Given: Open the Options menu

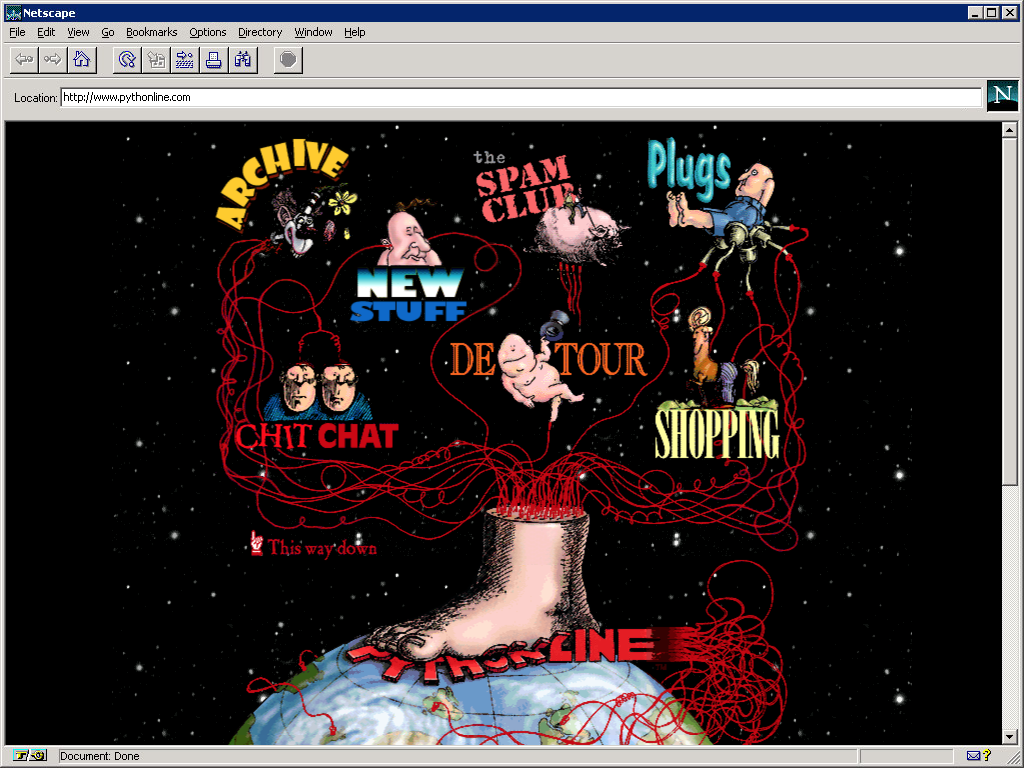Looking at the screenshot, I should (207, 32).
